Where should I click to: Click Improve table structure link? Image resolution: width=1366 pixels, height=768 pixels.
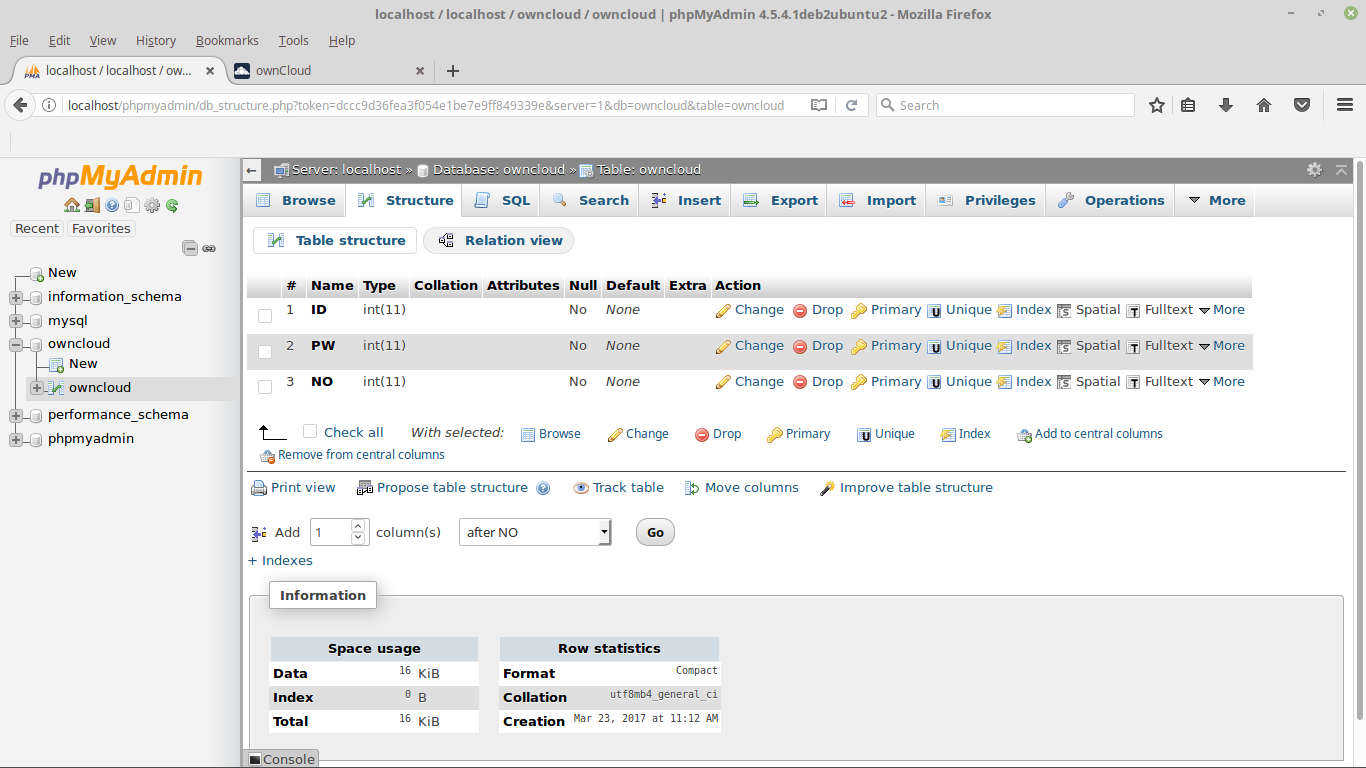tap(906, 488)
